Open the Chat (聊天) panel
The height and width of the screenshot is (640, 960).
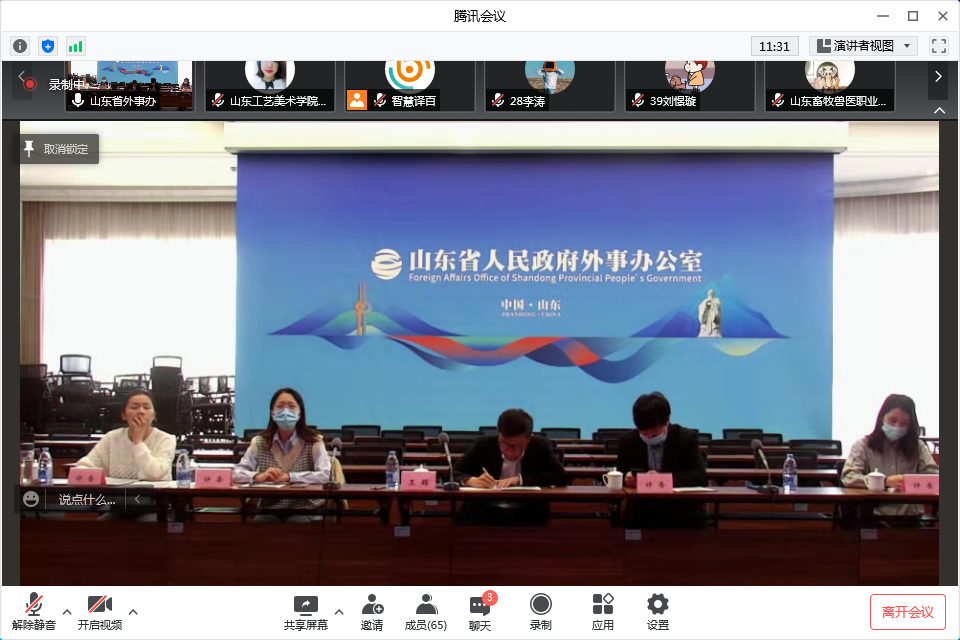(x=480, y=612)
